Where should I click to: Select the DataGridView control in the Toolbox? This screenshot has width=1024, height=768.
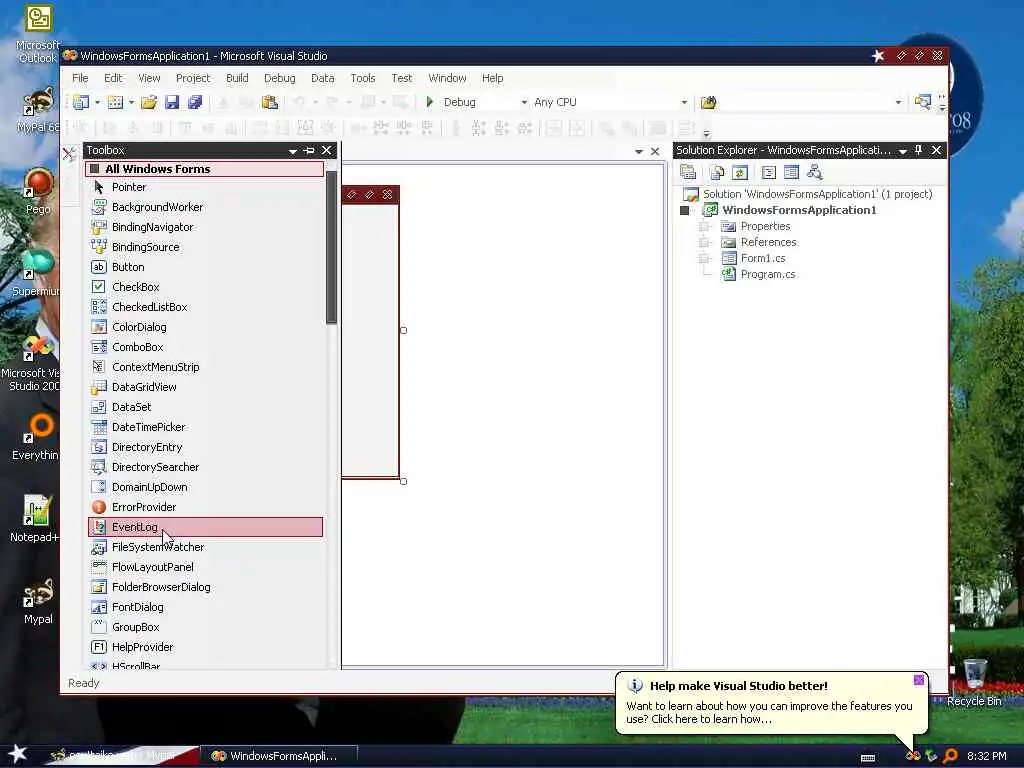tap(205, 387)
